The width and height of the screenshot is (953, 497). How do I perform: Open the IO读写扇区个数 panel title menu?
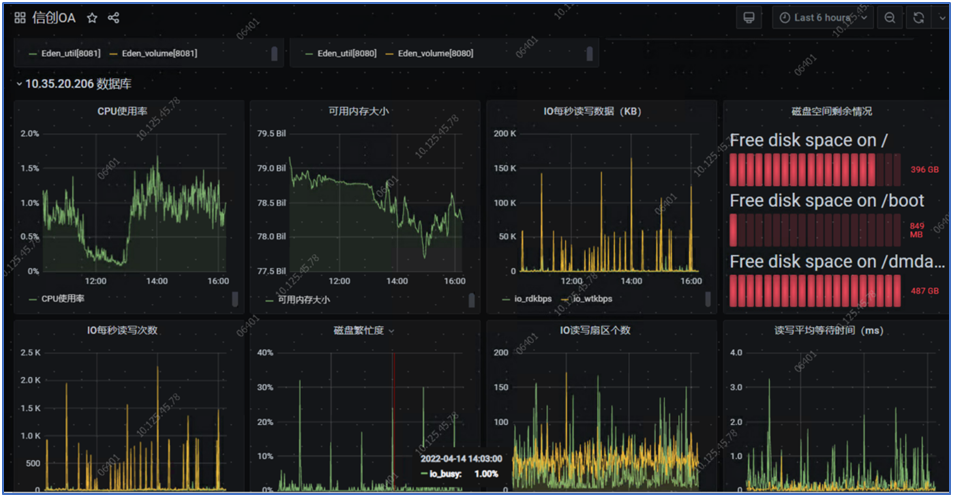(x=595, y=331)
